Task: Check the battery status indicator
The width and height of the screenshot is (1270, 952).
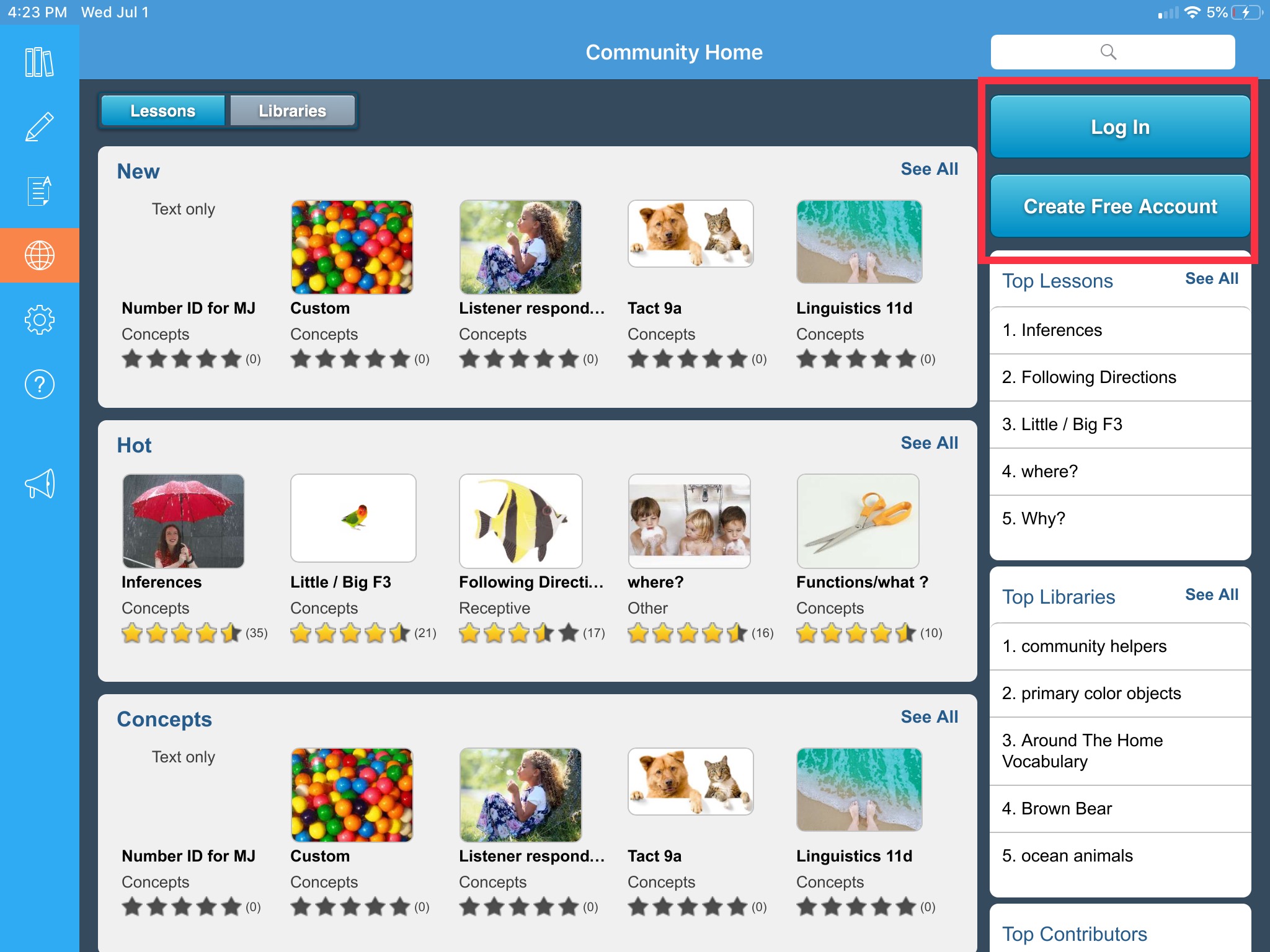Action: (1246, 12)
